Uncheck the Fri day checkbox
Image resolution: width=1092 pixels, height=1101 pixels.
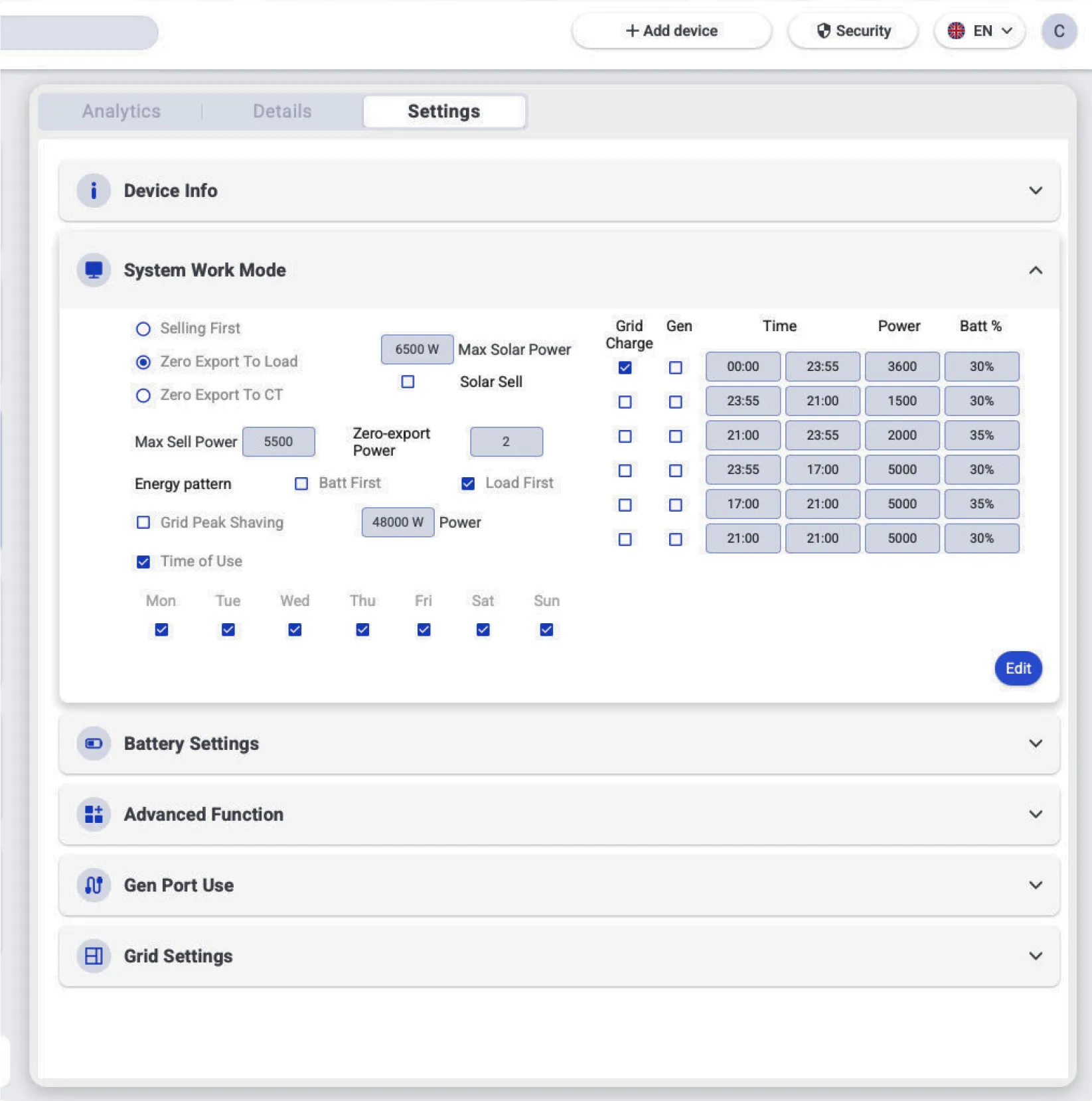[x=424, y=630]
